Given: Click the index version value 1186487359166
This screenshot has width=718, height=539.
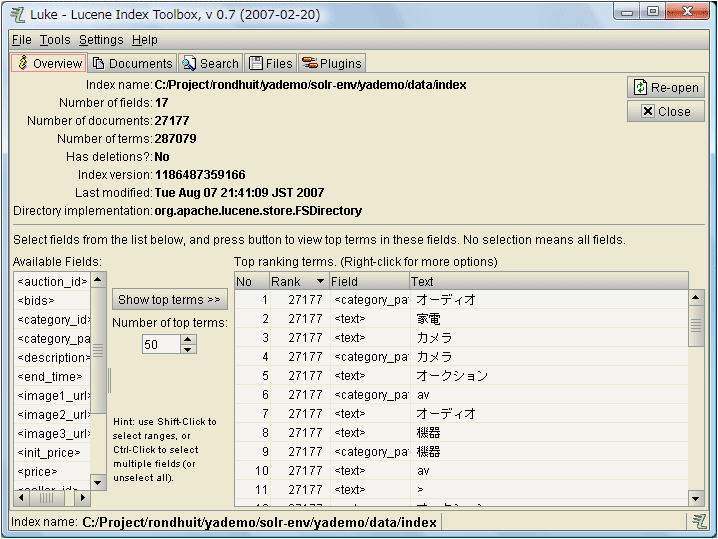Looking at the screenshot, I should click(x=200, y=174).
